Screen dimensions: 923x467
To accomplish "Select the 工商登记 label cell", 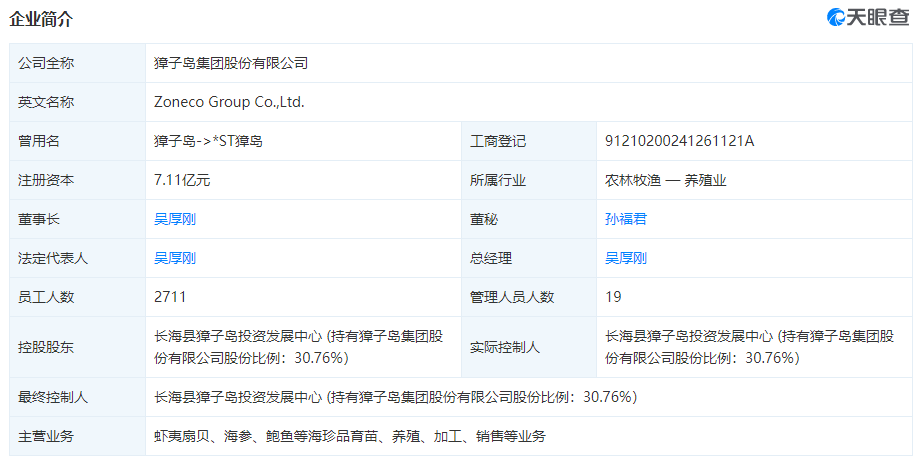I will coord(529,141).
